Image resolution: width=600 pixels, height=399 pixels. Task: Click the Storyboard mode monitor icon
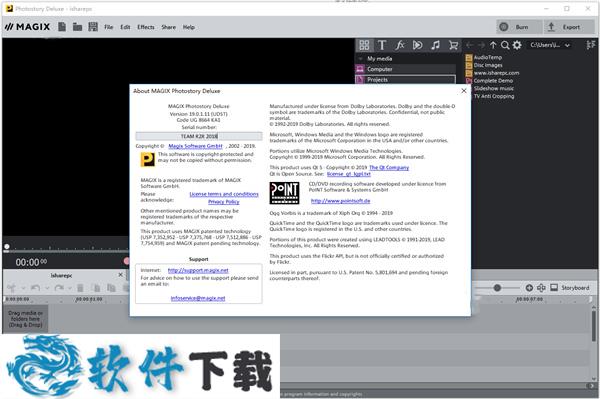coord(554,287)
